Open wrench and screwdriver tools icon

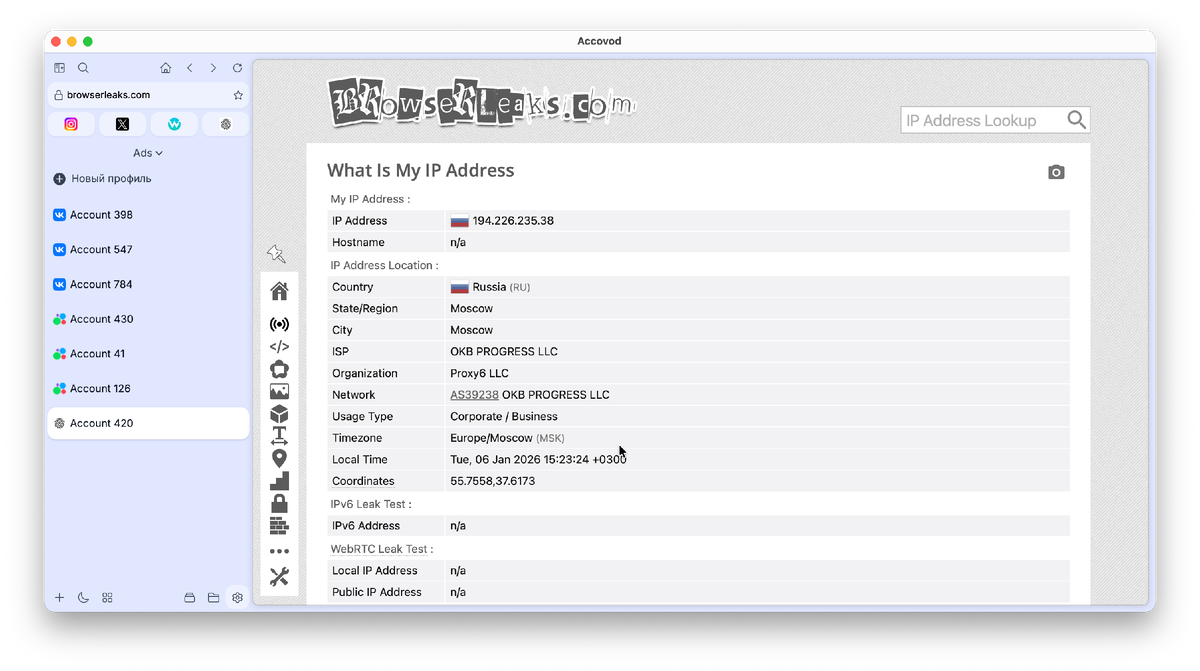tap(279, 577)
